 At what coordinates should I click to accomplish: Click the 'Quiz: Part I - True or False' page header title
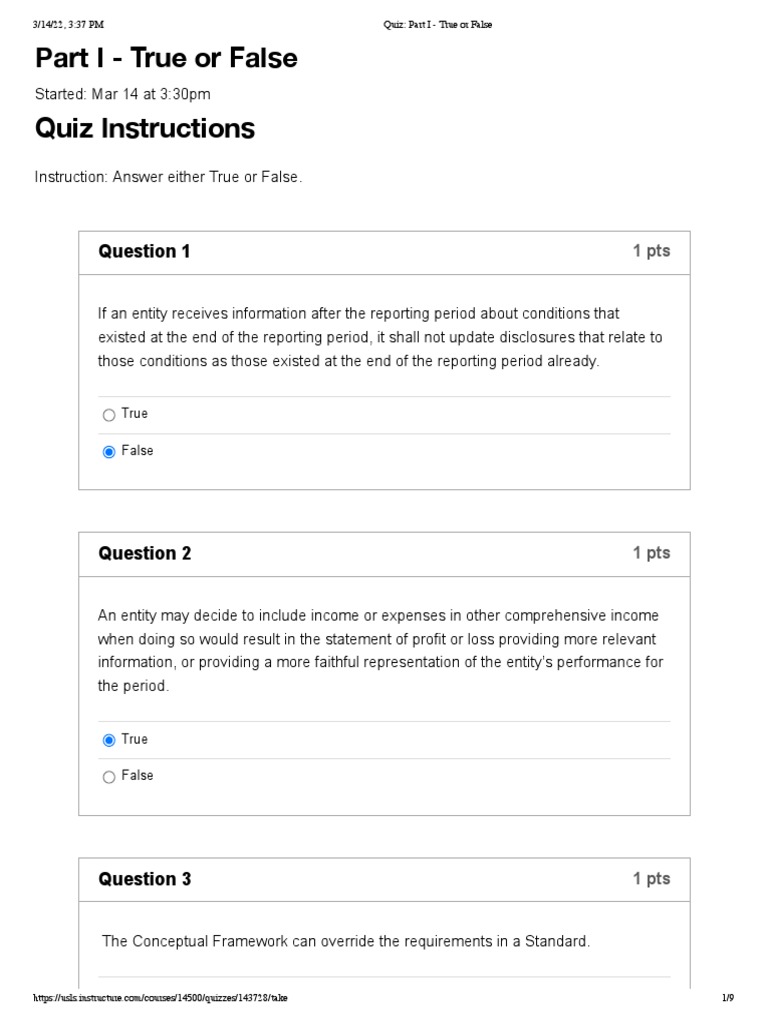pos(438,25)
